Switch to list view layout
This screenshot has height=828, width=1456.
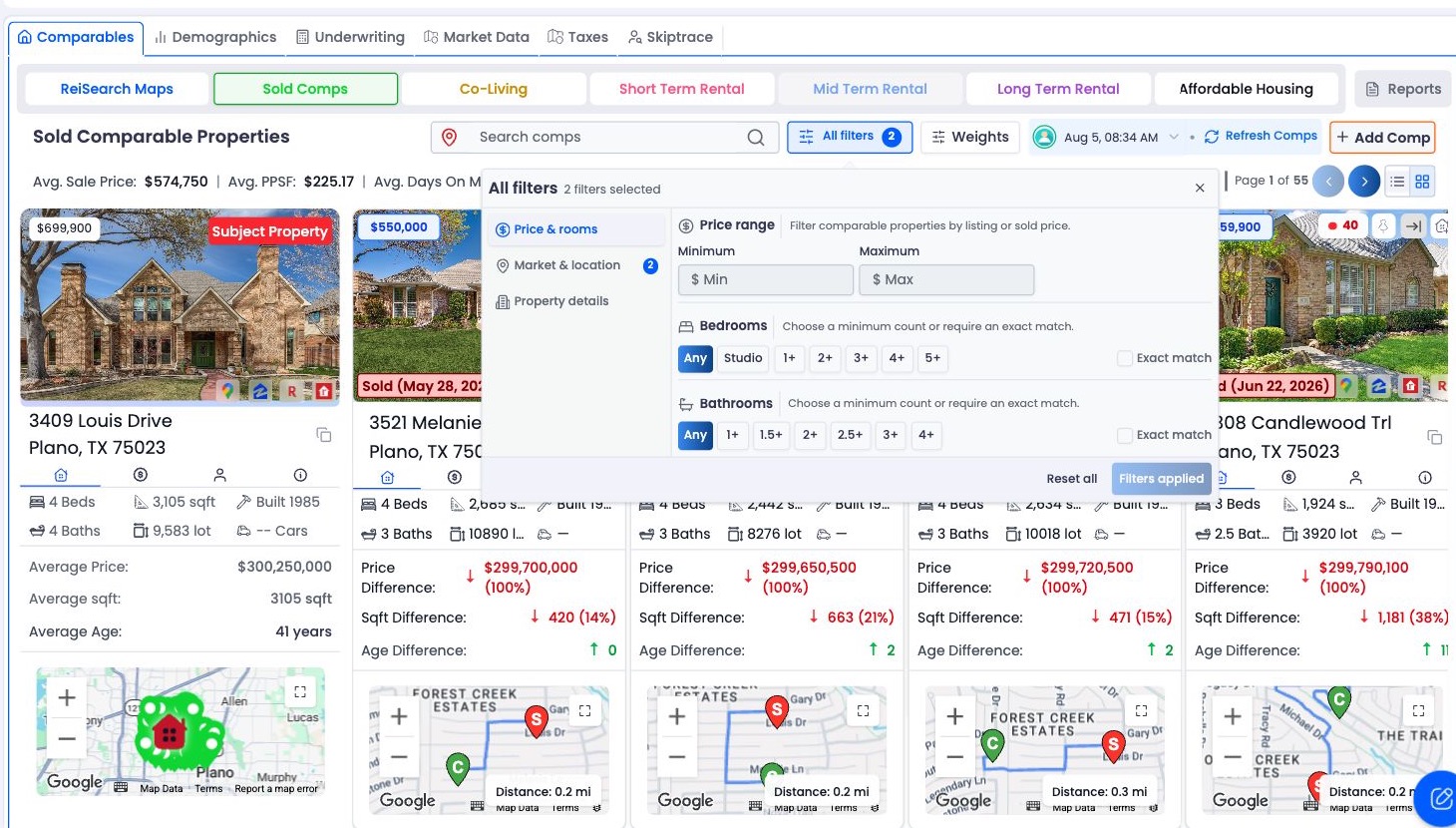(1397, 182)
